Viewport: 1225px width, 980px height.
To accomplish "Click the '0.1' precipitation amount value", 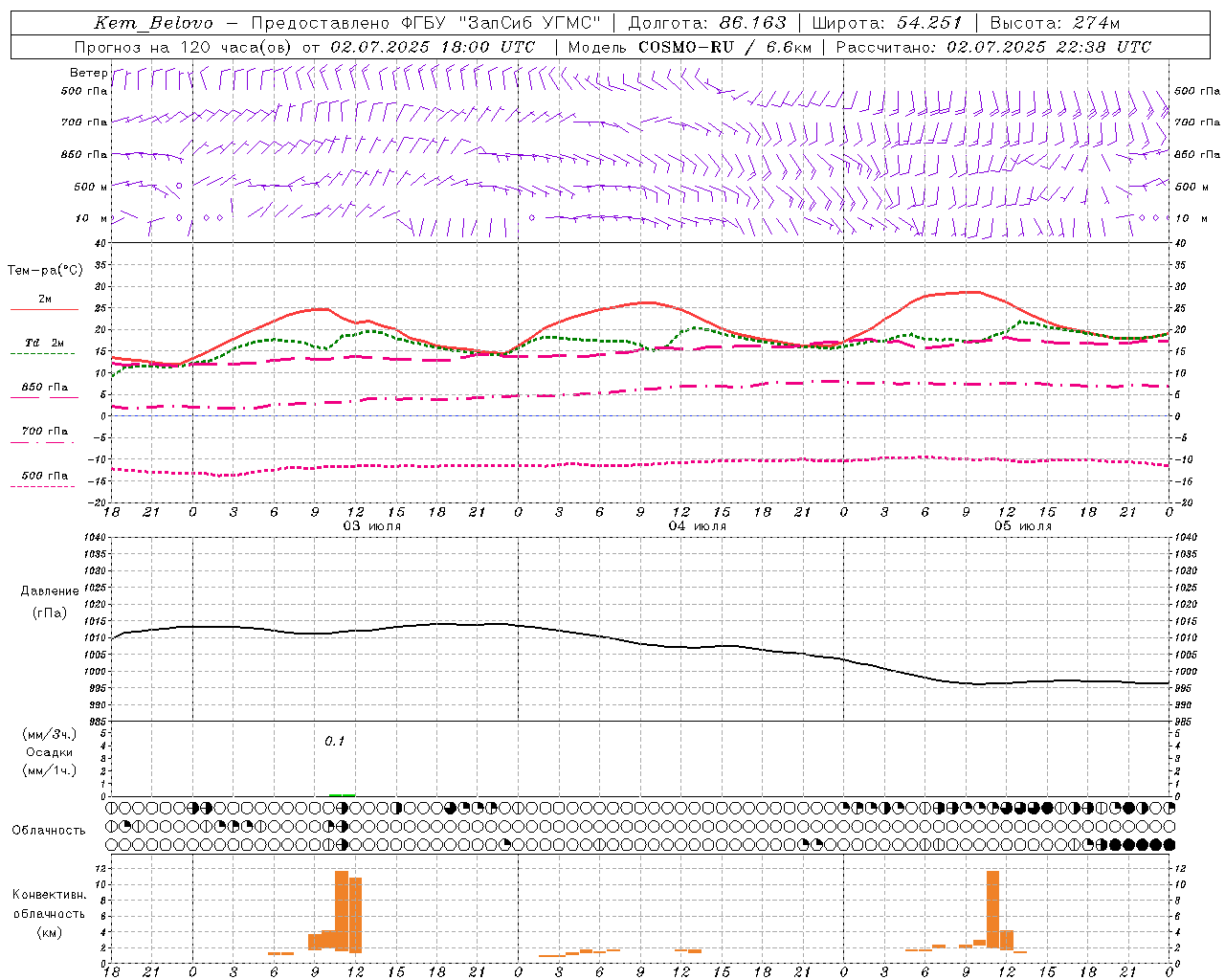I will pyautogui.click(x=334, y=742).
